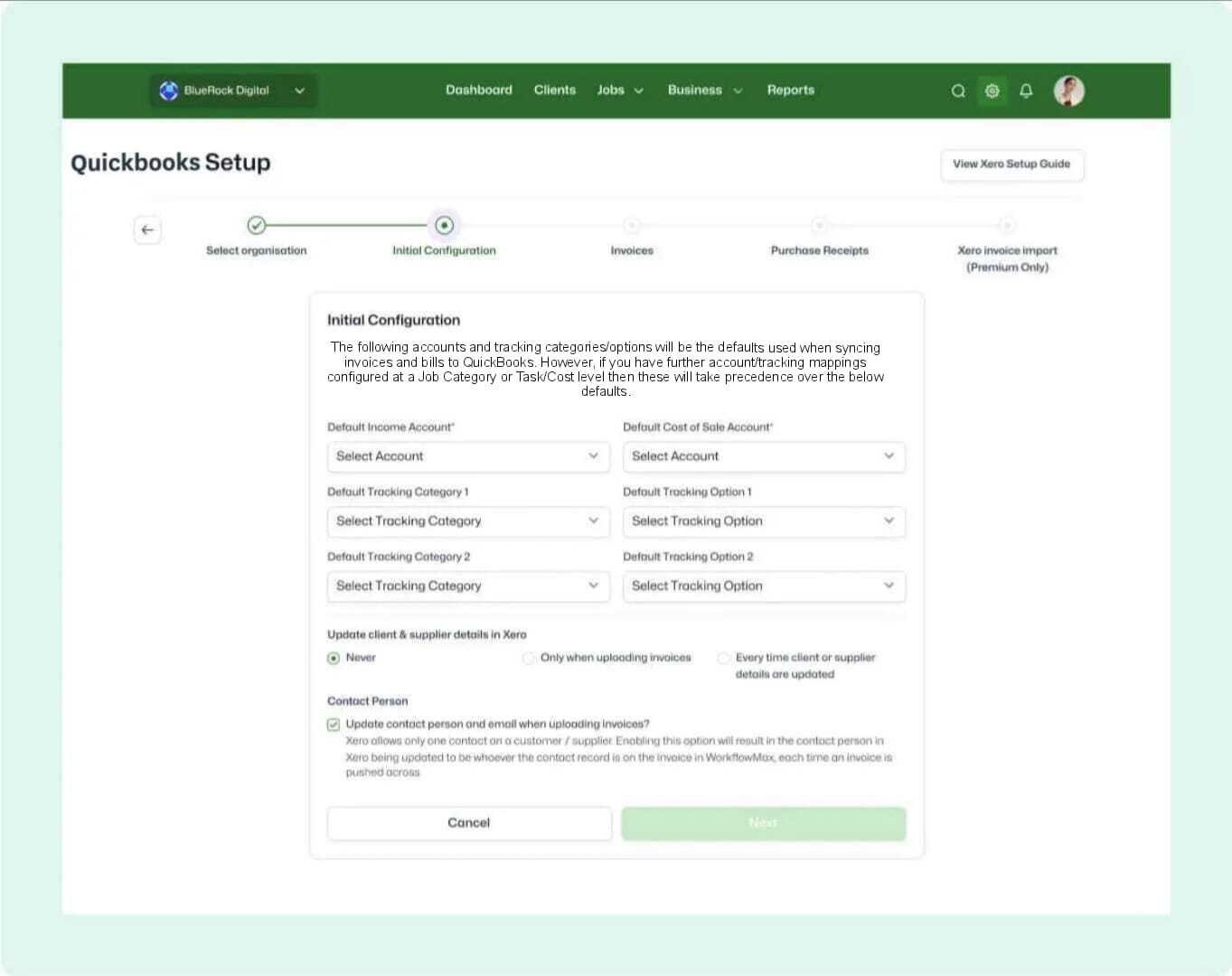
Task: Click the Select organisation step label
Action: coord(257,251)
